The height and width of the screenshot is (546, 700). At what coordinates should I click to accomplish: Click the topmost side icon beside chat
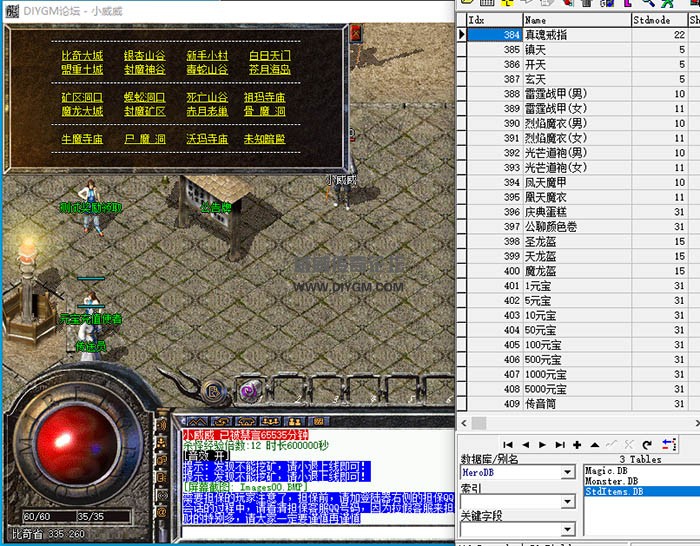pos(162,425)
